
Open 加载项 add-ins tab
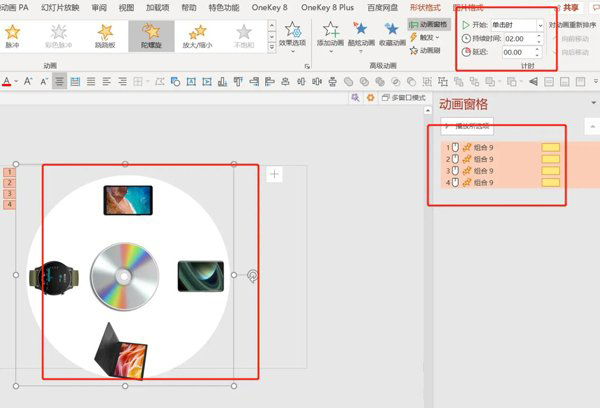157,8
